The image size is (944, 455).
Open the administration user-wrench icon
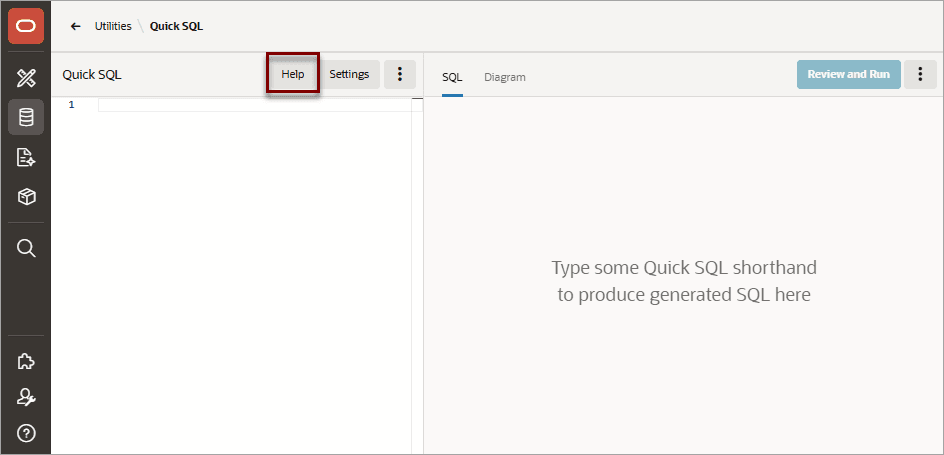[x=26, y=397]
